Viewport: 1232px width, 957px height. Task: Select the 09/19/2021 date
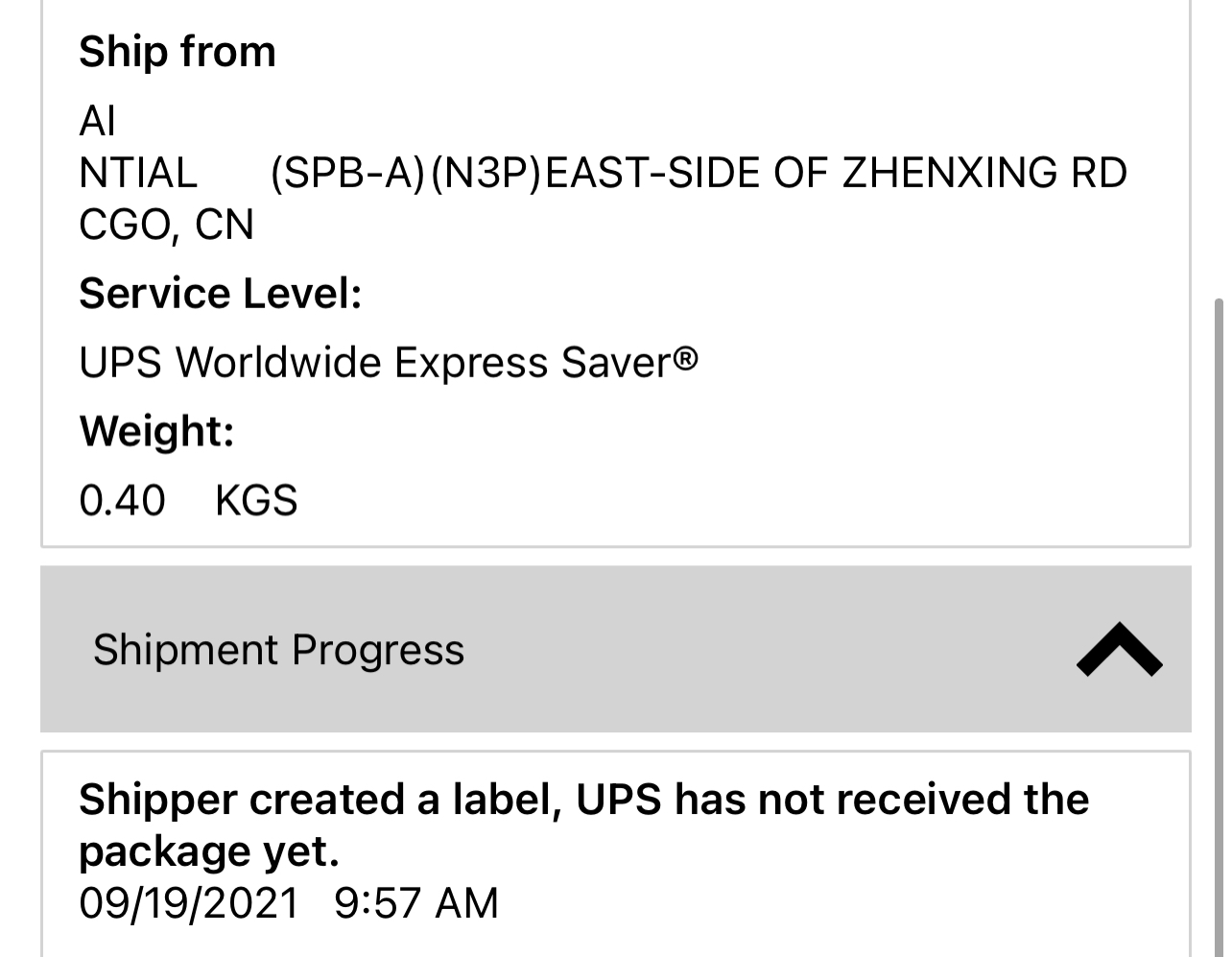tap(188, 903)
